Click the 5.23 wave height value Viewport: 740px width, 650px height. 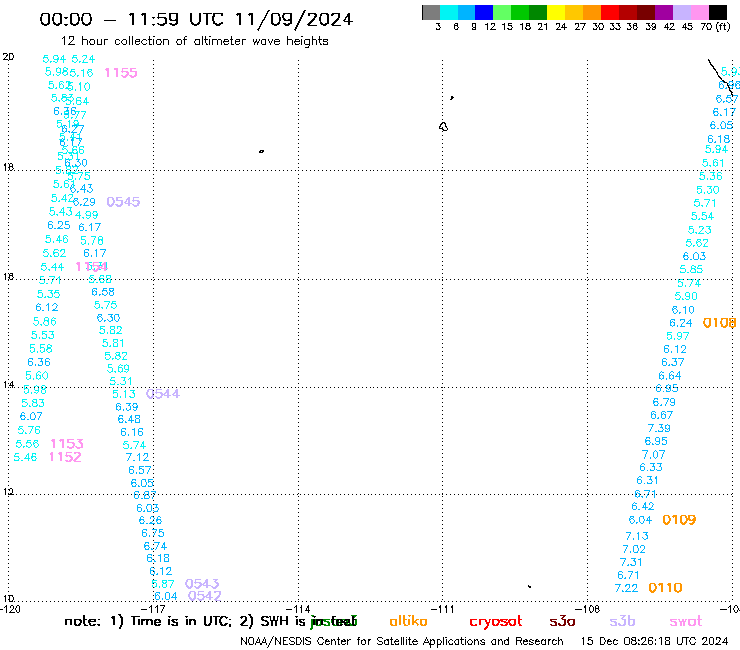pos(699,230)
